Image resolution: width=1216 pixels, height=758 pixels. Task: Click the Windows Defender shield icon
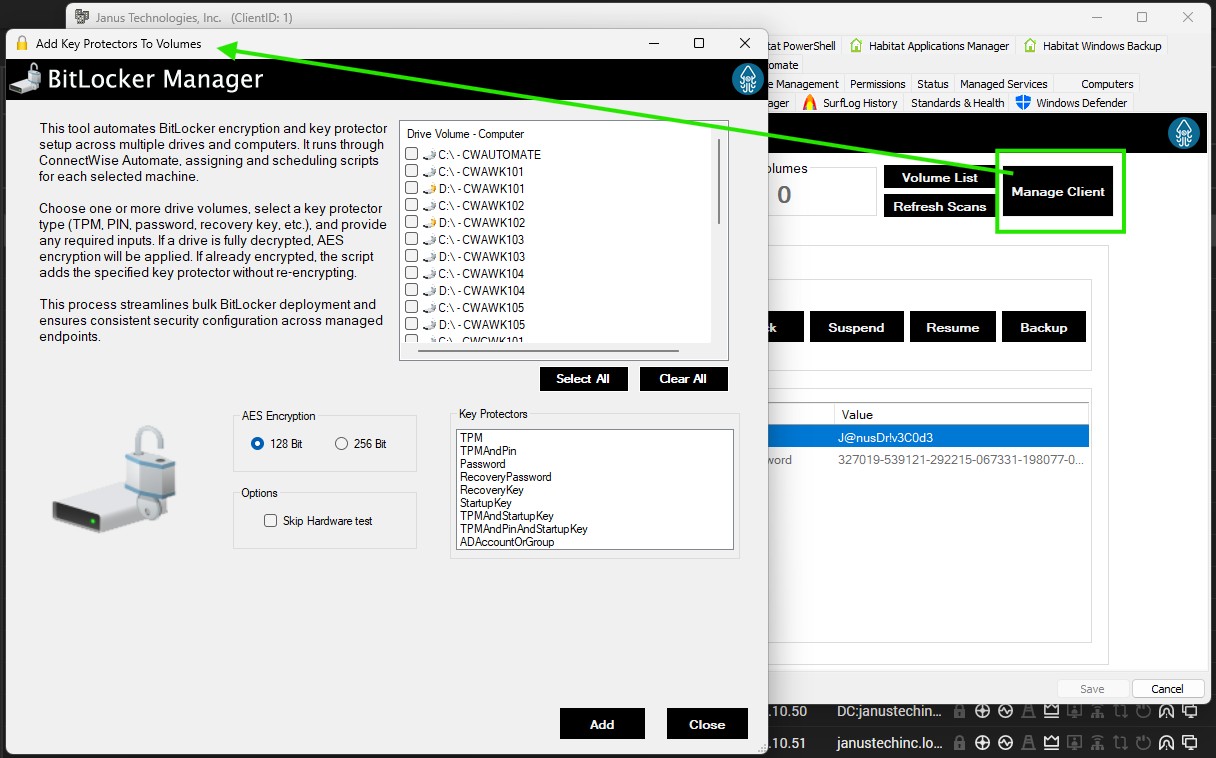click(x=1022, y=102)
